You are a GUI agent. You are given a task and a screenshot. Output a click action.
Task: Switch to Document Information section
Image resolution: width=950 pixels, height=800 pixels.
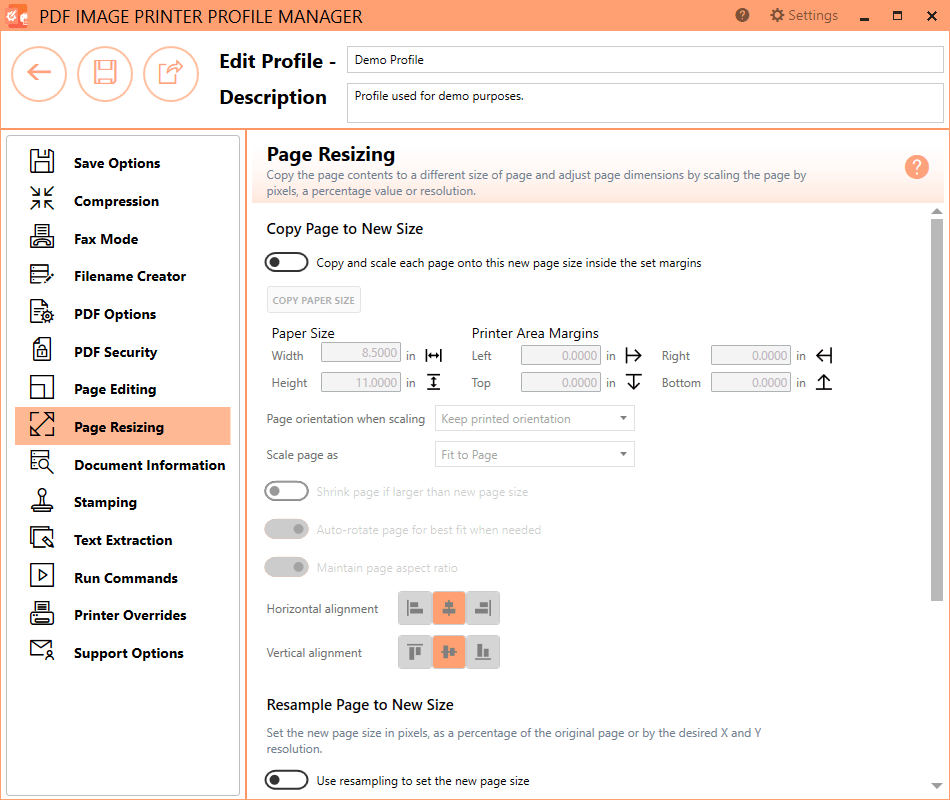tap(42, 464)
